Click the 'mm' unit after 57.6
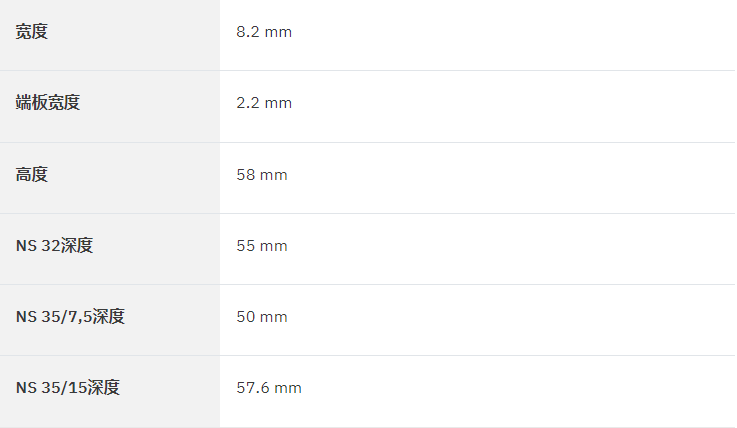This screenshot has width=737, height=428. 288,388
